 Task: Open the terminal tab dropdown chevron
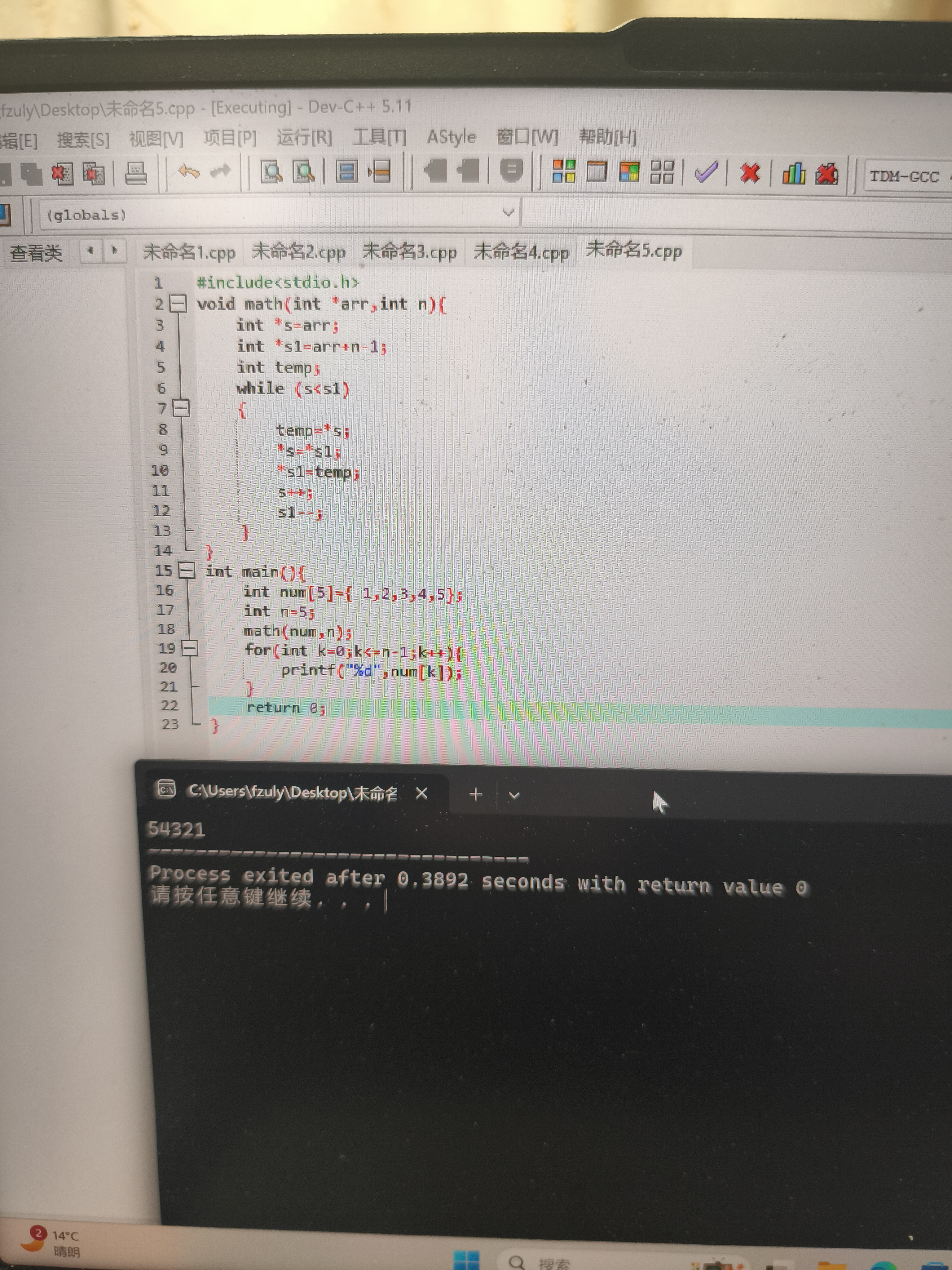click(514, 795)
